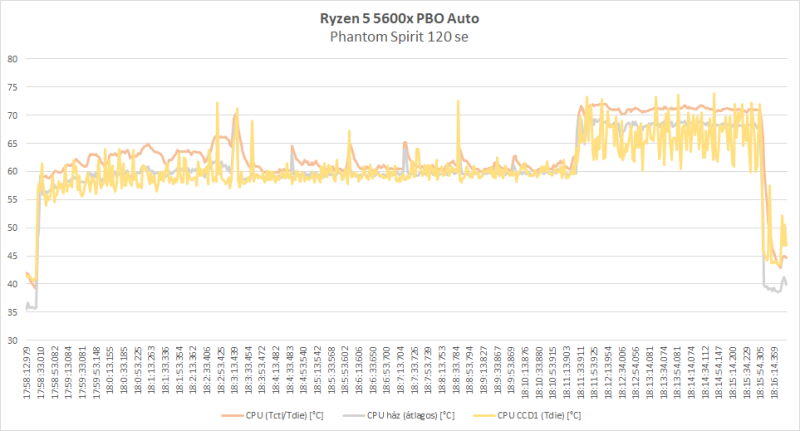Click legend label "CPU ház (átlagos) [°C]"

[410, 416]
